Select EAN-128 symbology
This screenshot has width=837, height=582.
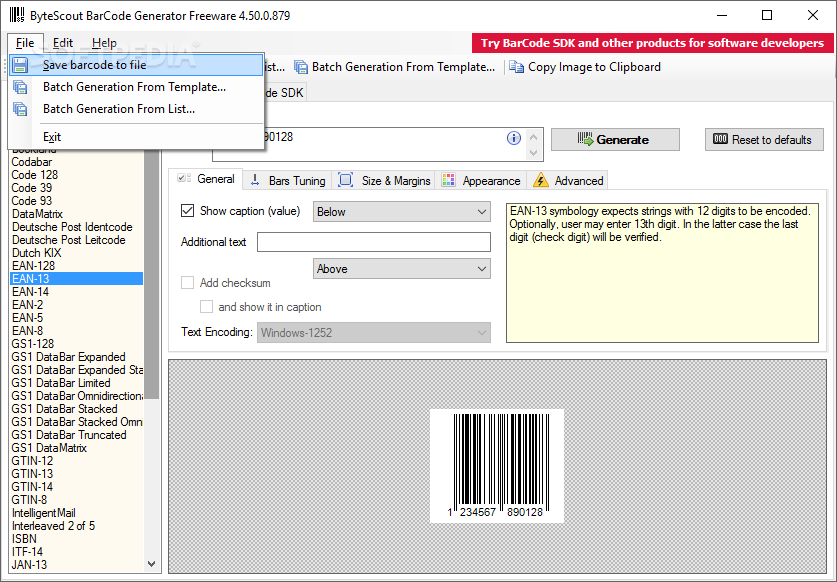34,266
